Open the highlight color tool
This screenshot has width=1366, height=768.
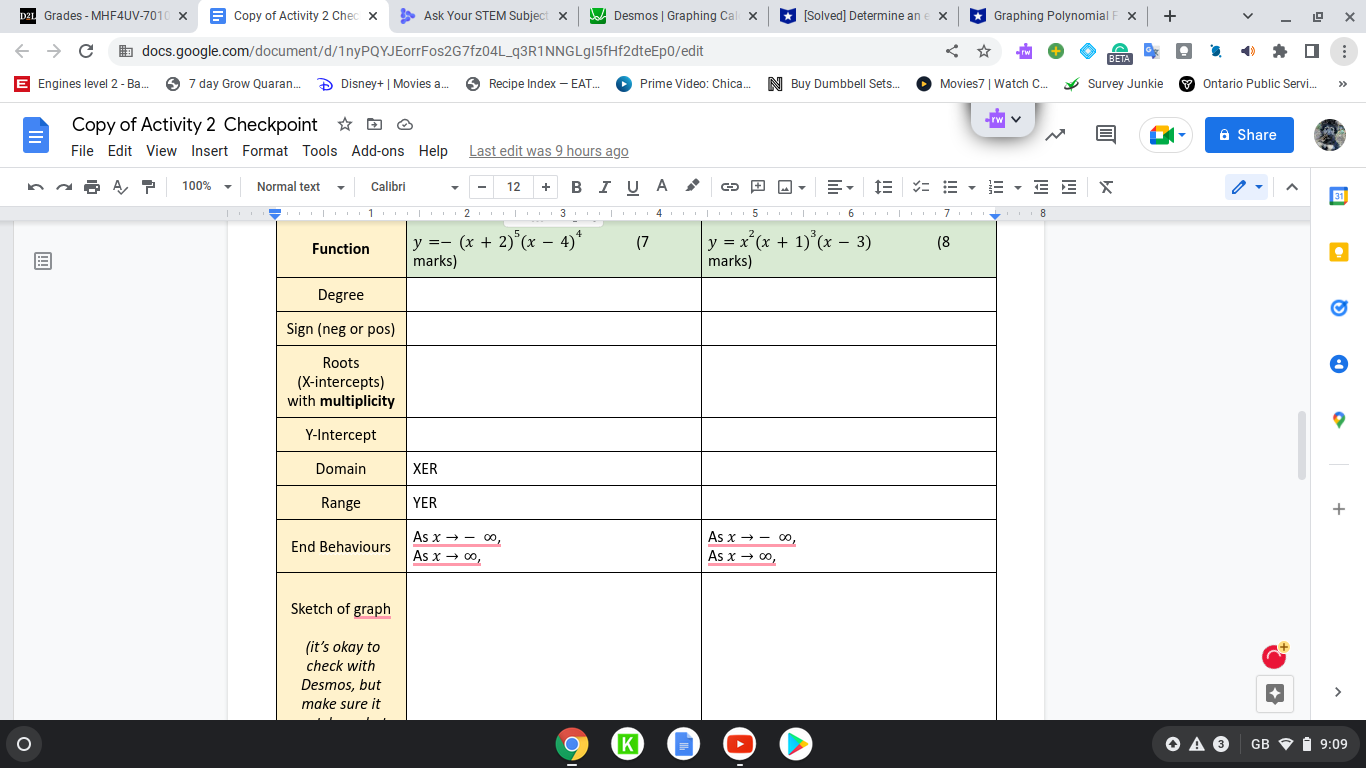pyautogui.click(x=691, y=187)
